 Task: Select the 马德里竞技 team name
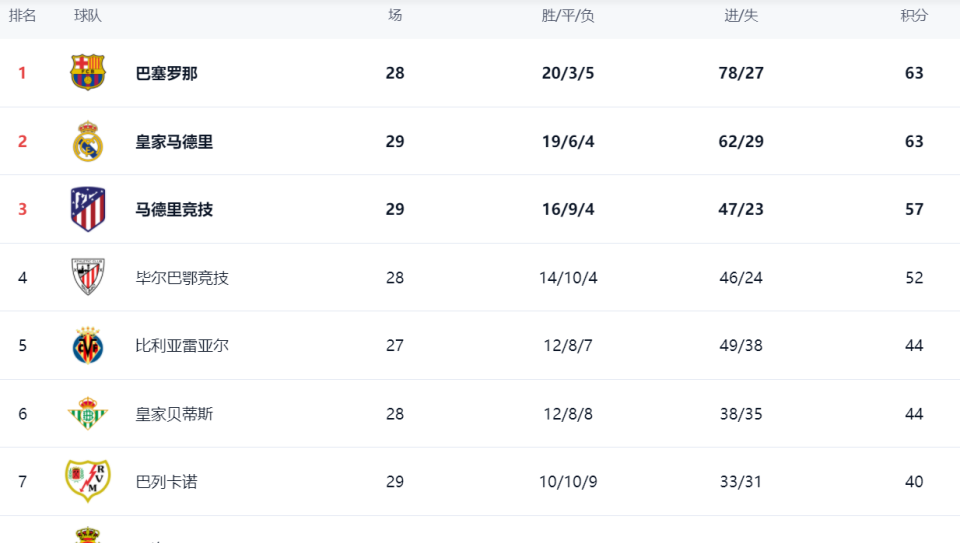[174, 210]
